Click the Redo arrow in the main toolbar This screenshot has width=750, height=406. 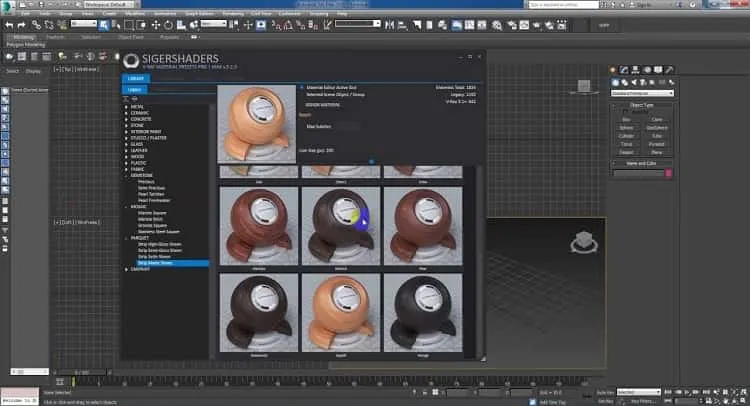(x=21, y=25)
